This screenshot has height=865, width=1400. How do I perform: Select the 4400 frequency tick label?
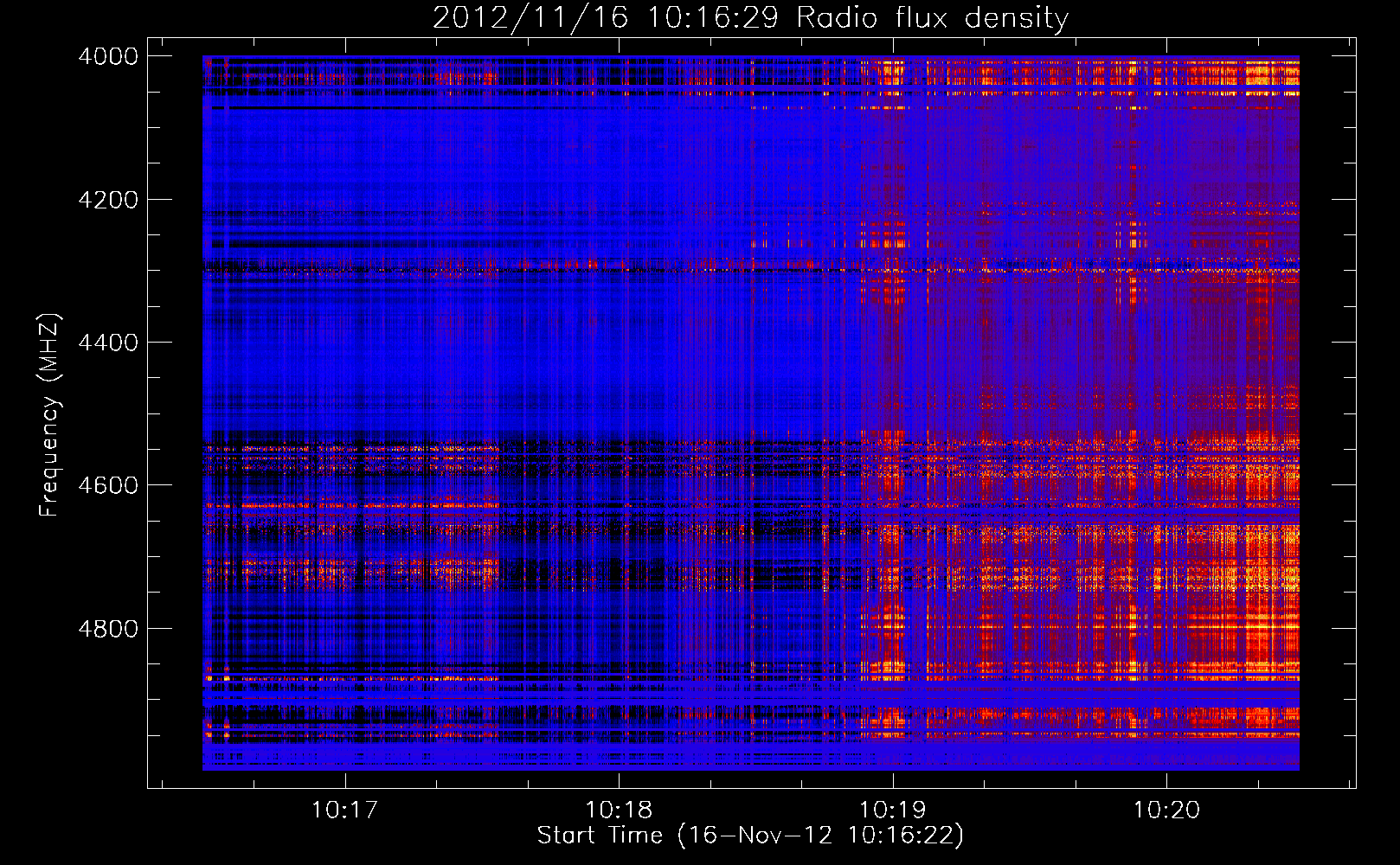108,343
